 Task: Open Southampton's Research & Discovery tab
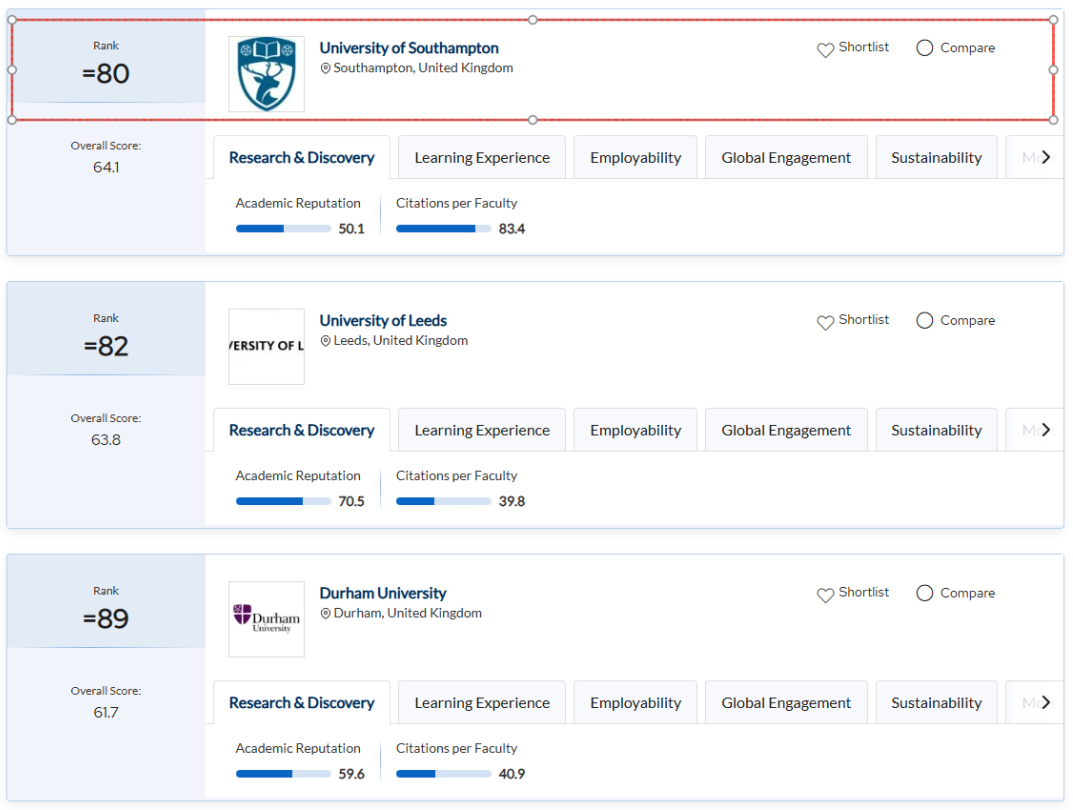(x=302, y=157)
